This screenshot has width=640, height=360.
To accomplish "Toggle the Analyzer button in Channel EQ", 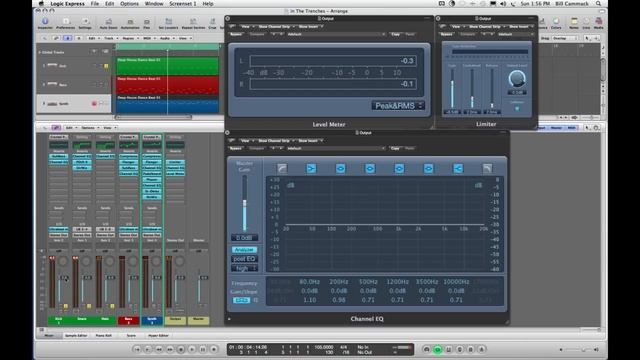I will click(244, 249).
